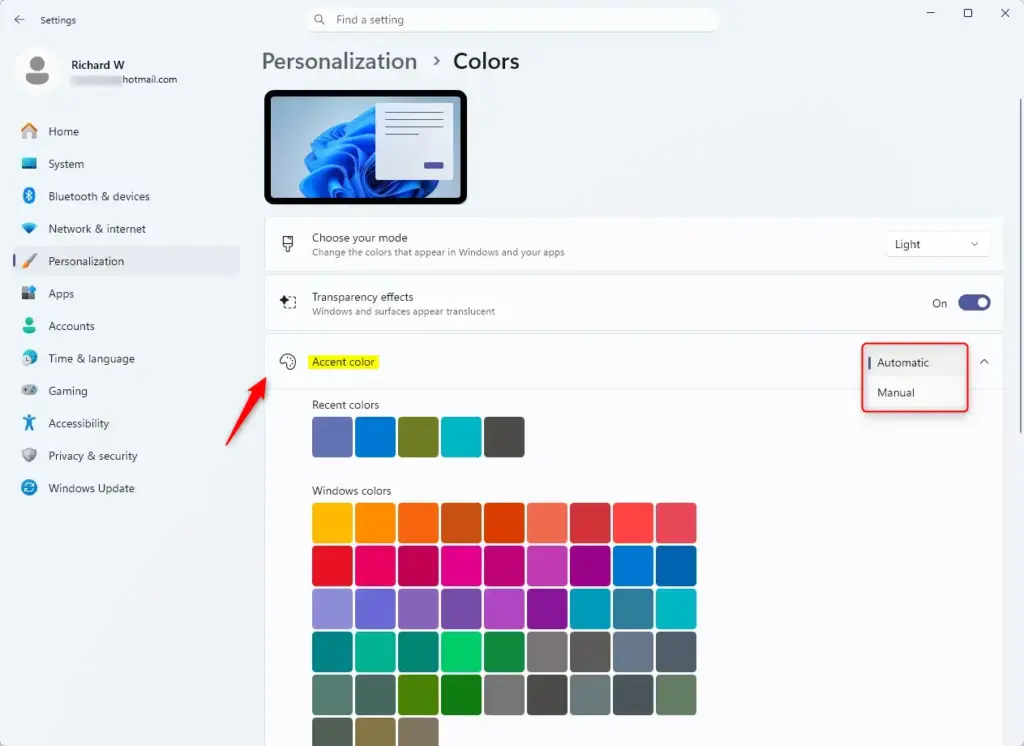Select Manual accent color option
The width and height of the screenshot is (1024, 746).
(914, 393)
